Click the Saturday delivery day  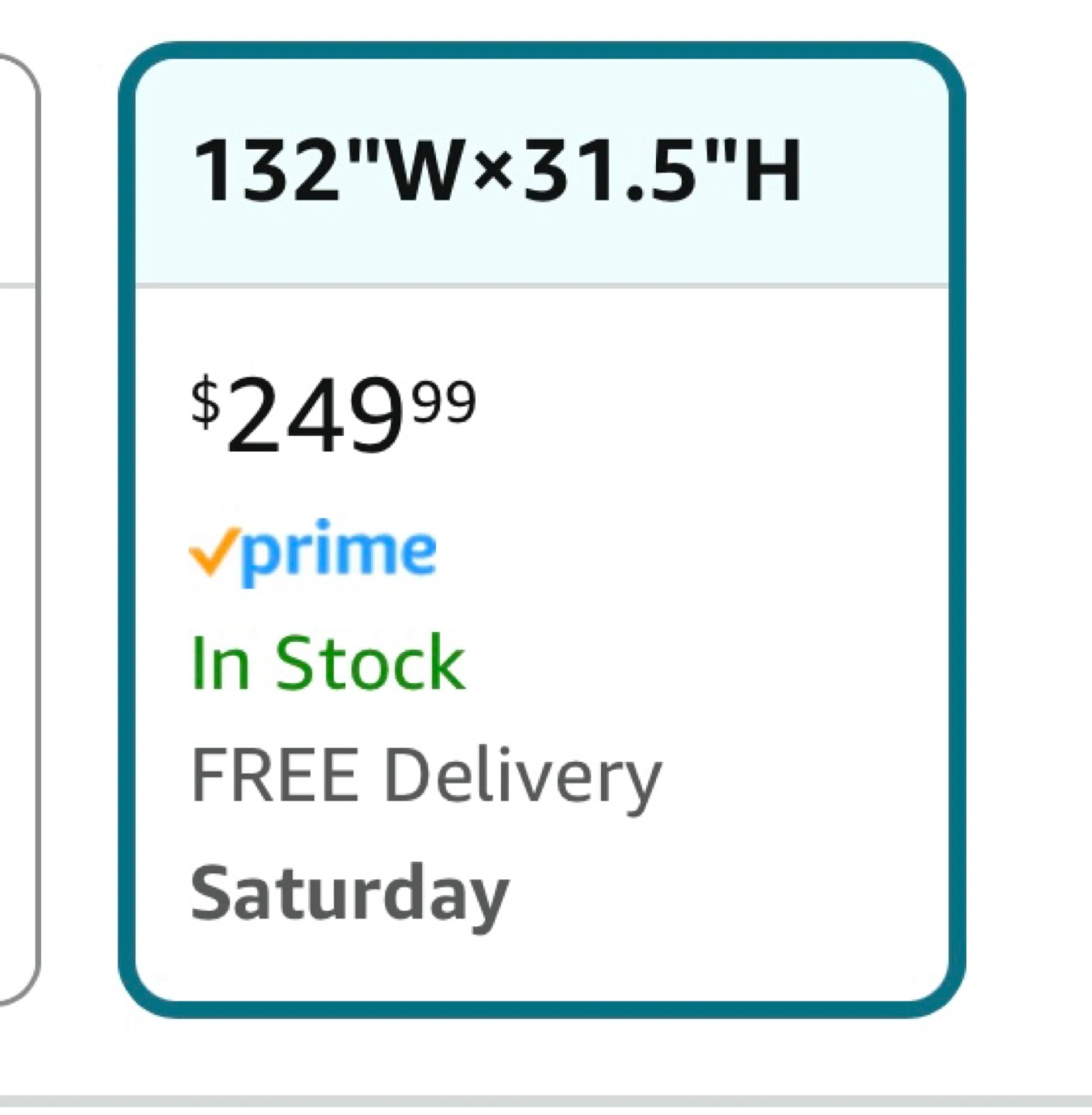pyautogui.click(x=349, y=894)
